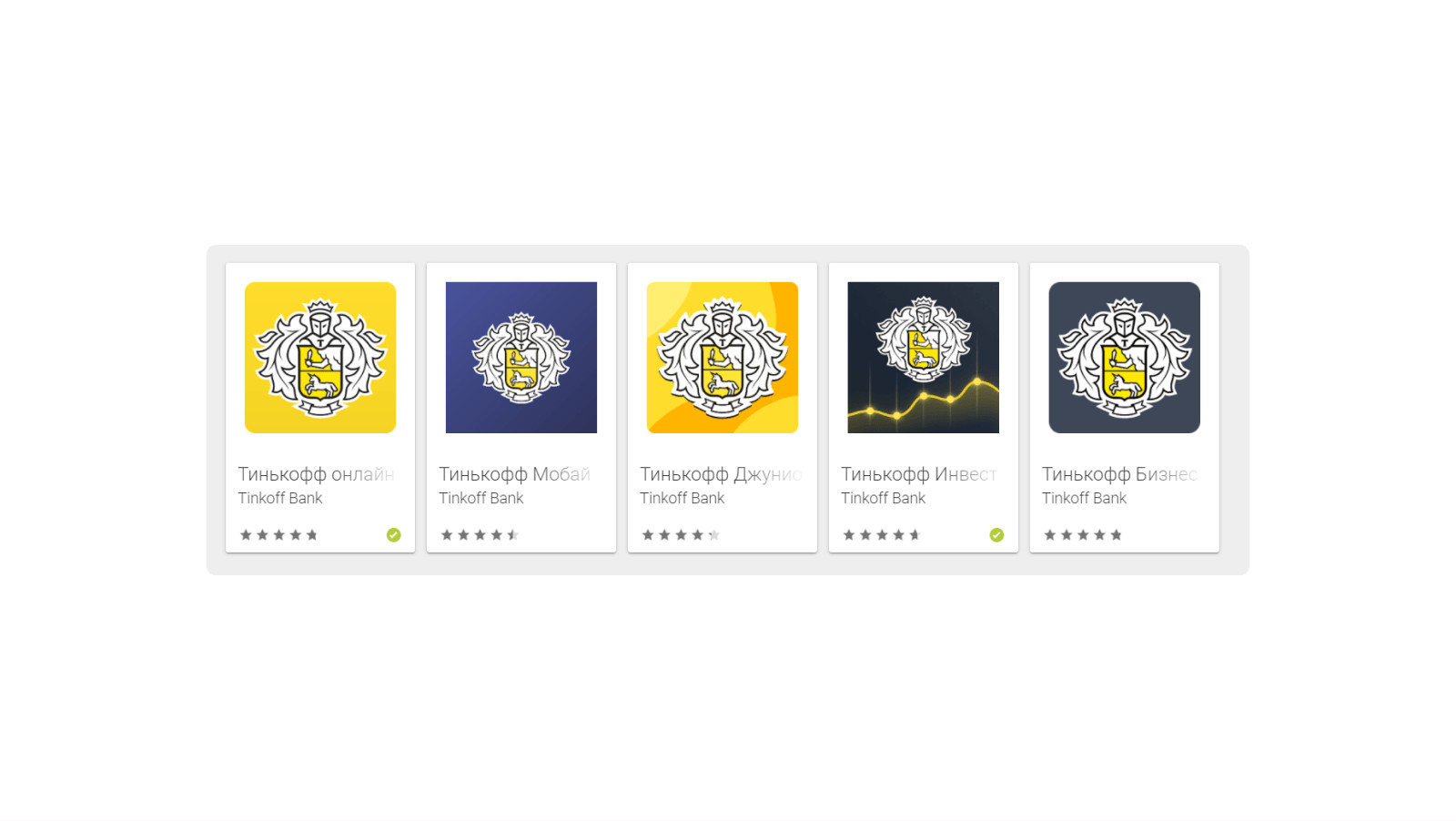
Task: Click the star rating of Тинькофф Джуниор
Action: (681, 535)
